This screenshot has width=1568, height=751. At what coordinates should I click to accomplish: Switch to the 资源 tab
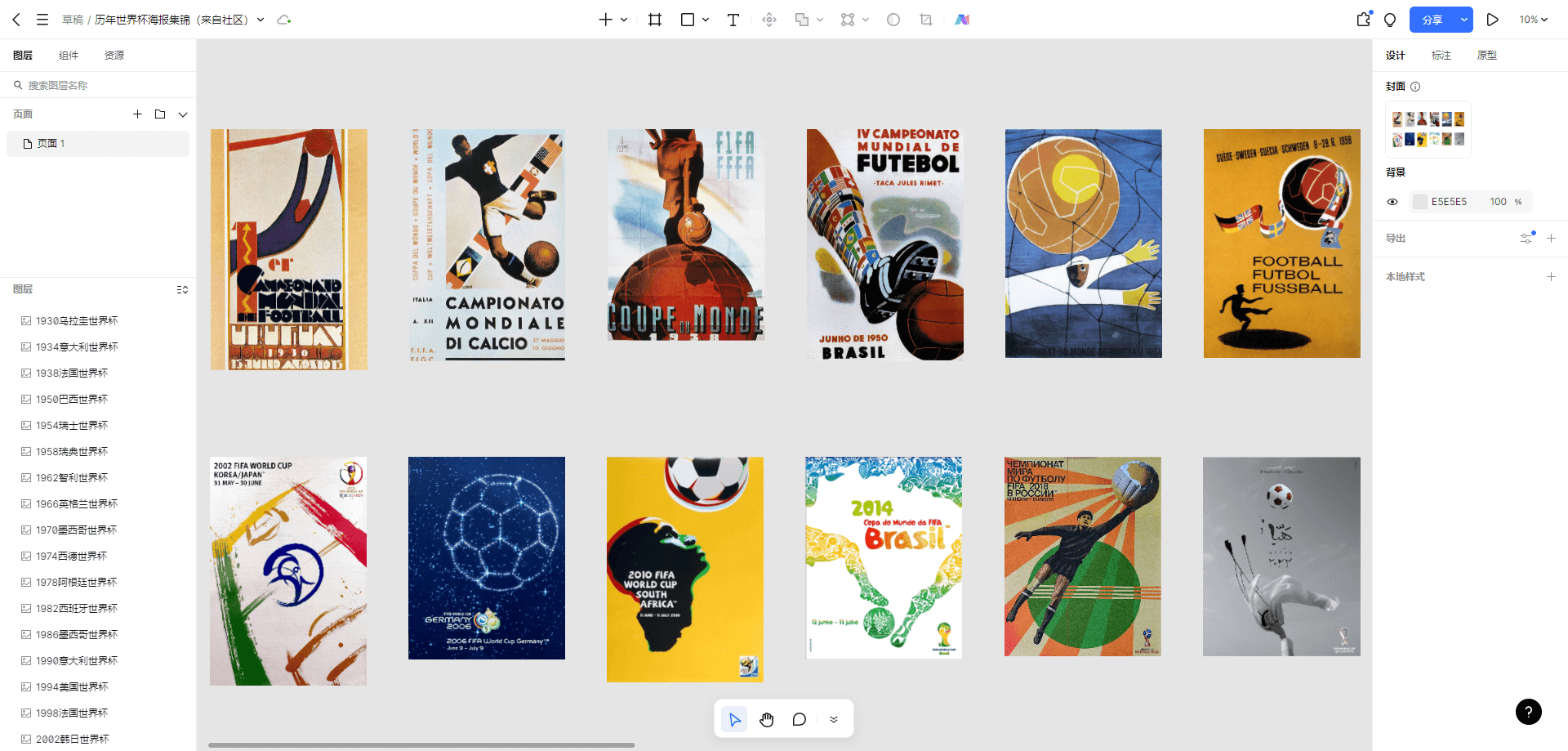tap(114, 56)
